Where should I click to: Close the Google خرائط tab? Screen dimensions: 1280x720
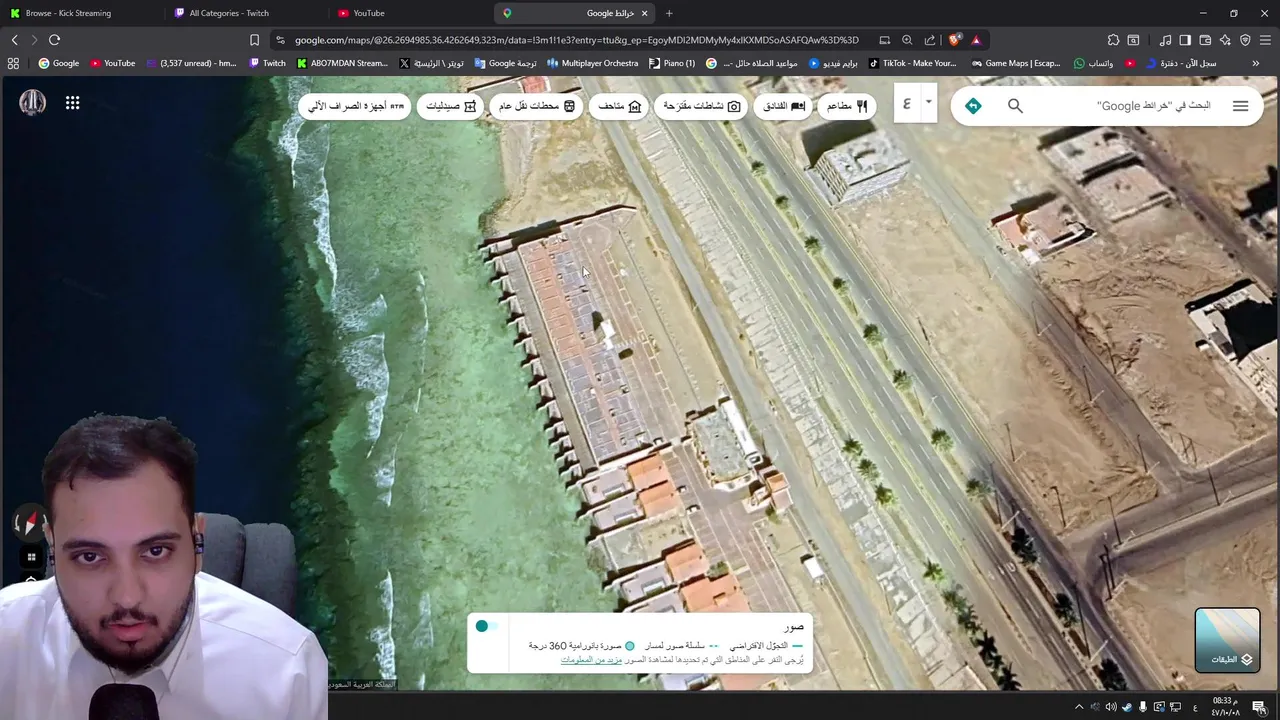[644, 13]
